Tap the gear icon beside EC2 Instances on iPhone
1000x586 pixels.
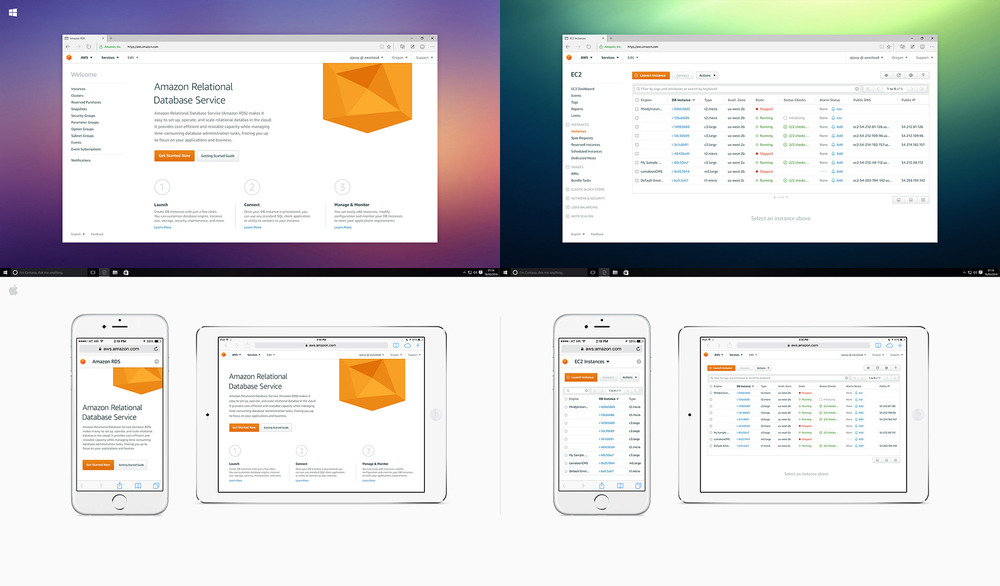638,362
